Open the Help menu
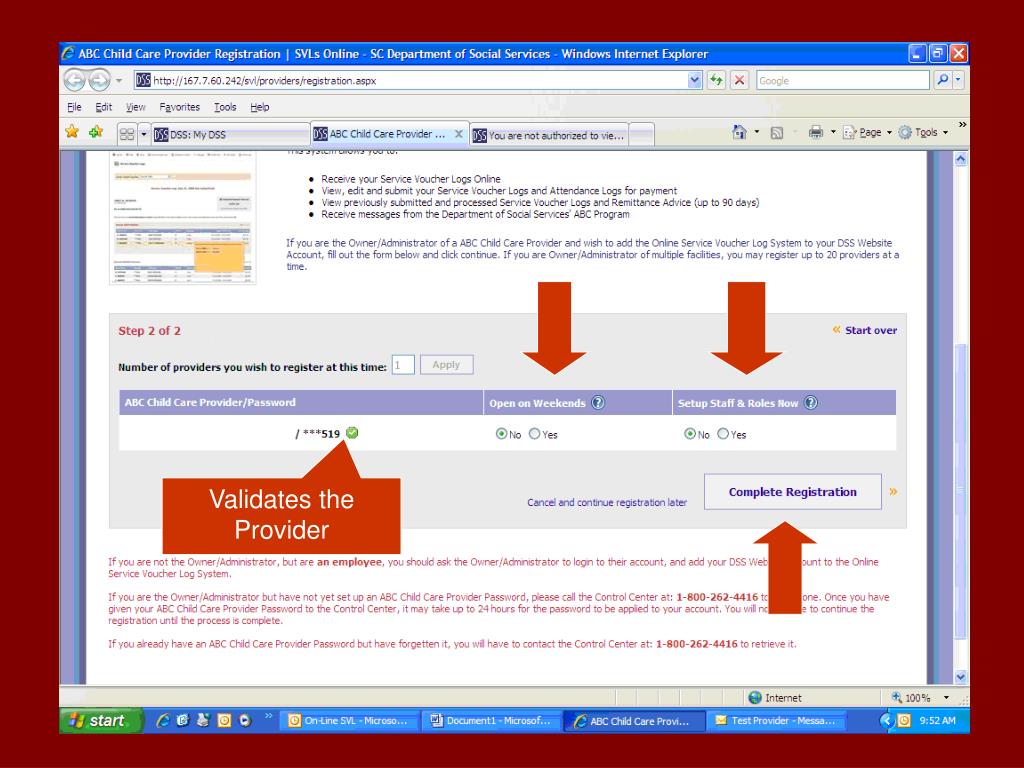 pyautogui.click(x=259, y=107)
